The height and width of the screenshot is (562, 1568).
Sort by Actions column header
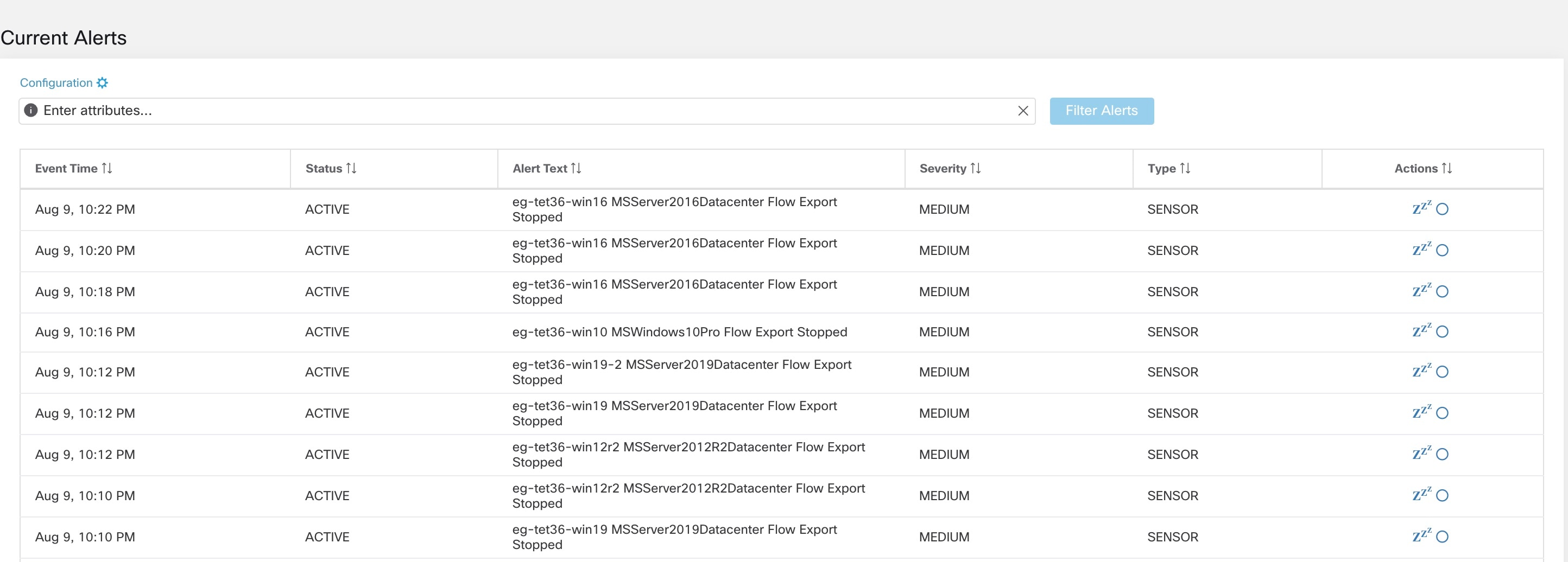pos(1446,169)
